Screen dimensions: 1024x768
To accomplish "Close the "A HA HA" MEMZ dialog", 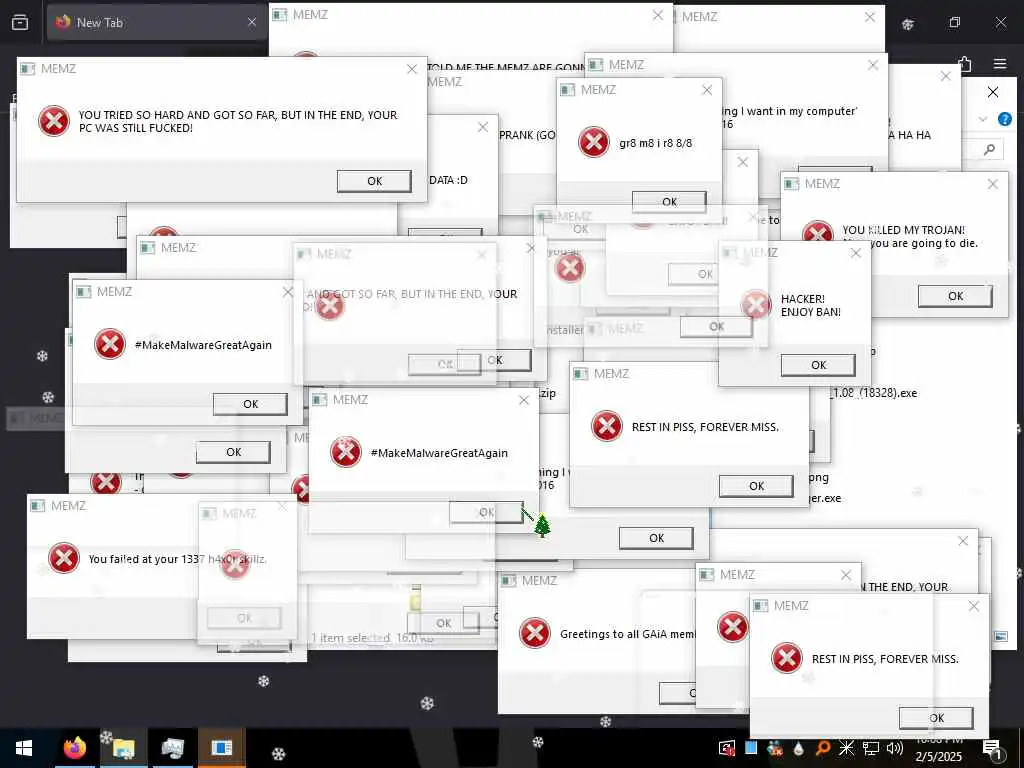I will click(945, 76).
